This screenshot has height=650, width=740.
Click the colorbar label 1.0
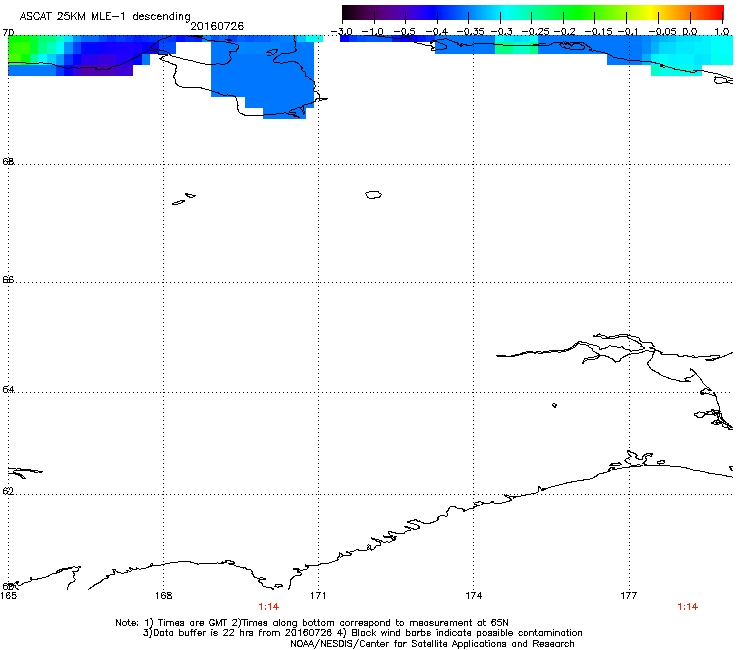click(722, 32)
